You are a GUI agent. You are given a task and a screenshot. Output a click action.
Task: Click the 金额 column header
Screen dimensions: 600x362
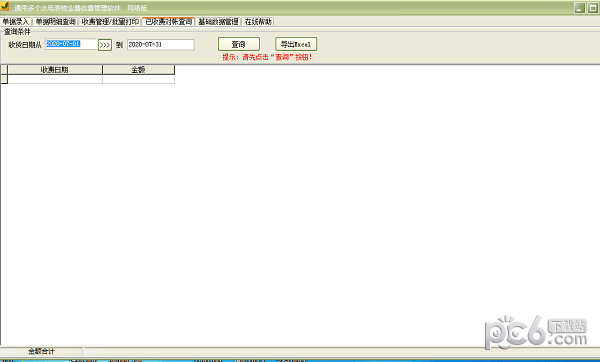point(139,70)
